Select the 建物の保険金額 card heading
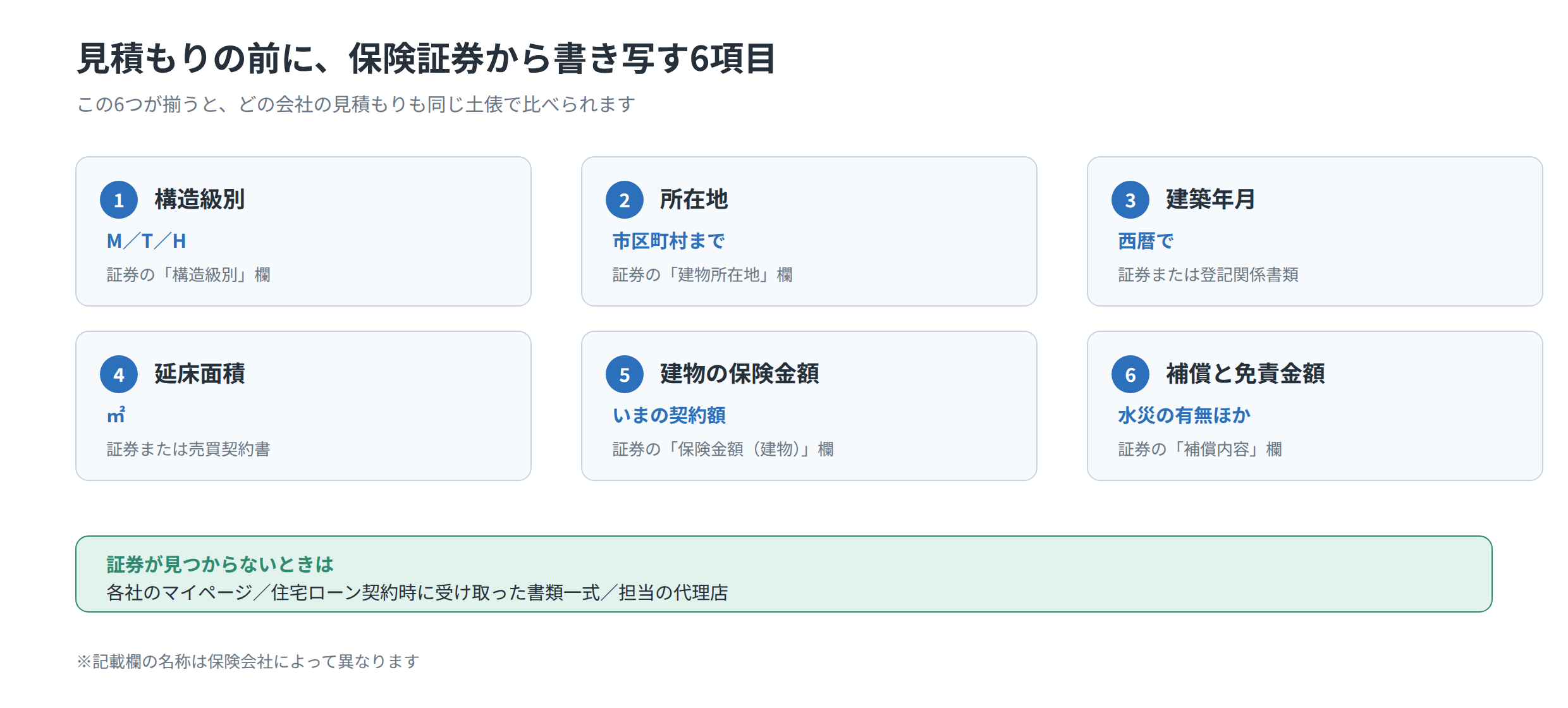Viewport: 1568px width, 708px height. [740, 374]
